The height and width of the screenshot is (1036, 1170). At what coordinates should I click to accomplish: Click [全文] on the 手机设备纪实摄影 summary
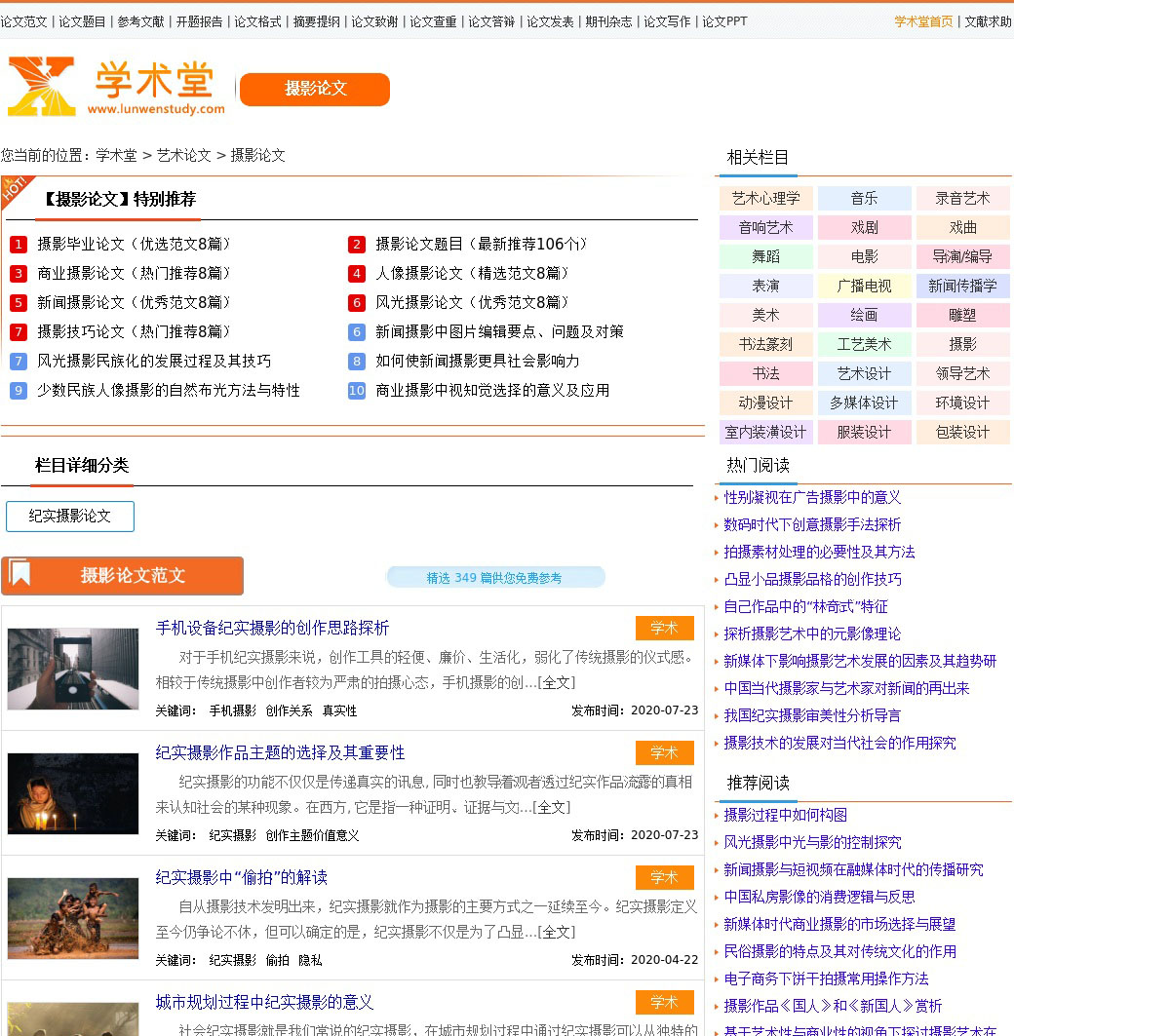click(x=556, y=683)
